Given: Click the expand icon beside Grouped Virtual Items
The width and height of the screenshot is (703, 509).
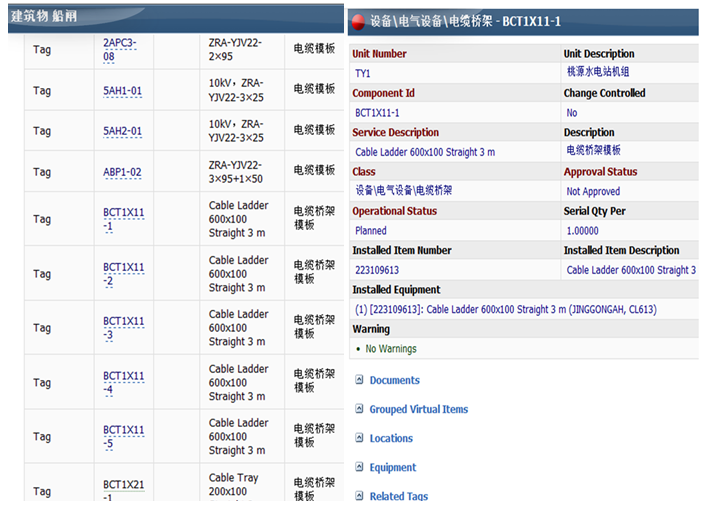Looking at the screenshot, I should 360,409.
